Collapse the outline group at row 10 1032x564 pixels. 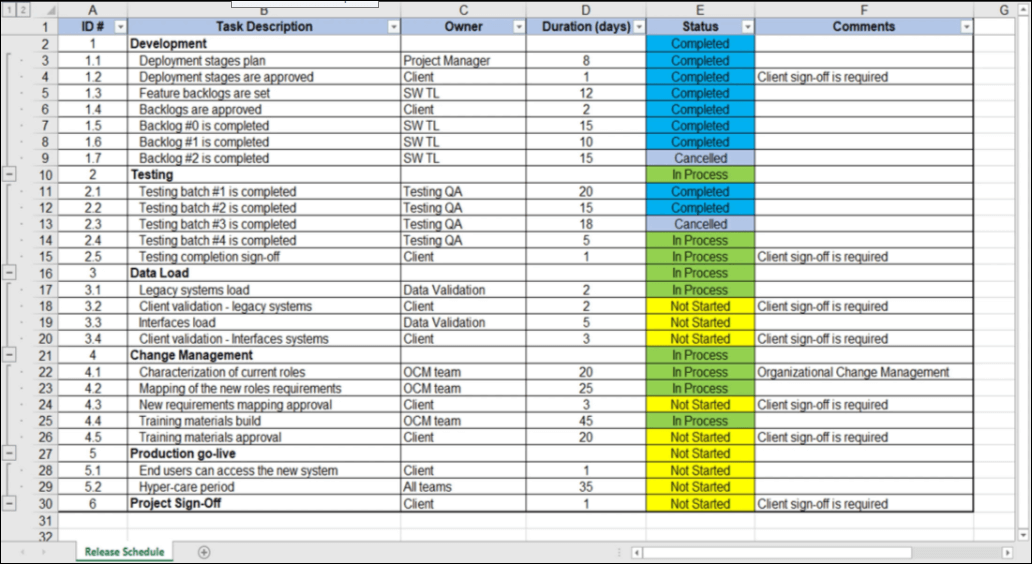coord(10,175)
